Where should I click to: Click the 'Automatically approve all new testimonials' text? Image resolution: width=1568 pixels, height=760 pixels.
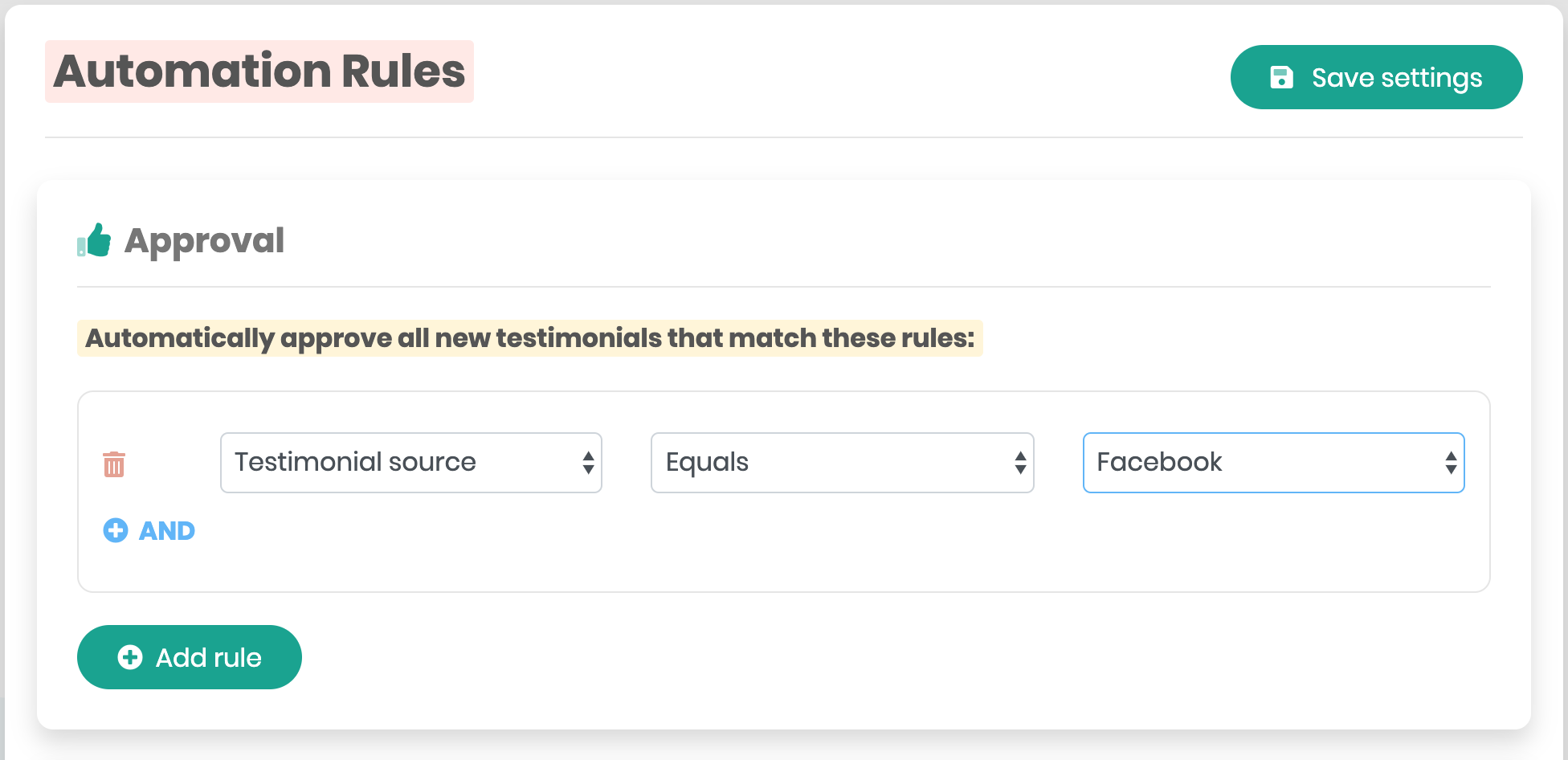click(529, 338)
